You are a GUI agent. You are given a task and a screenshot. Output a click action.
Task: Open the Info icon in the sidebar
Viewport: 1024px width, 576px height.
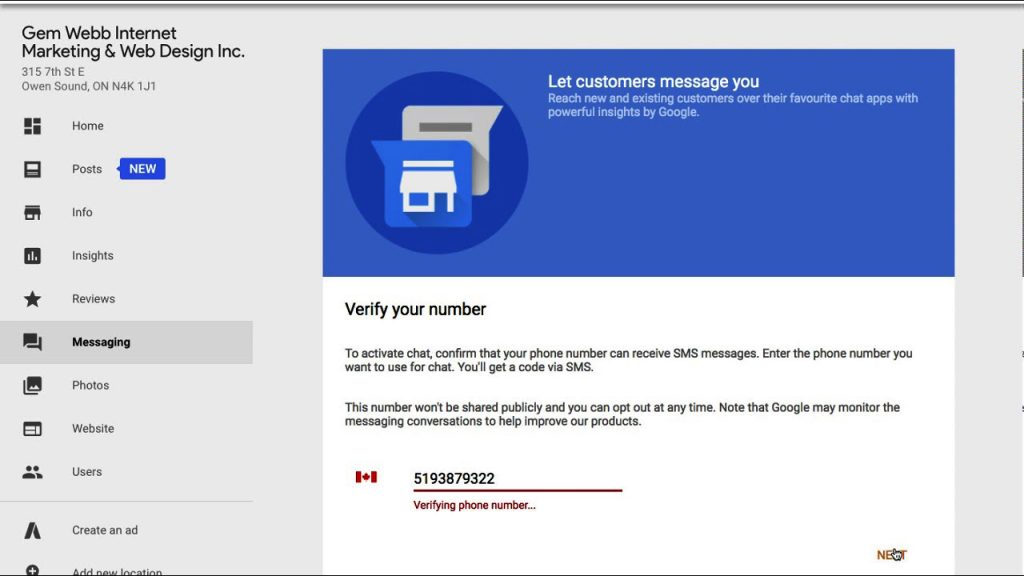pos(31,212)
